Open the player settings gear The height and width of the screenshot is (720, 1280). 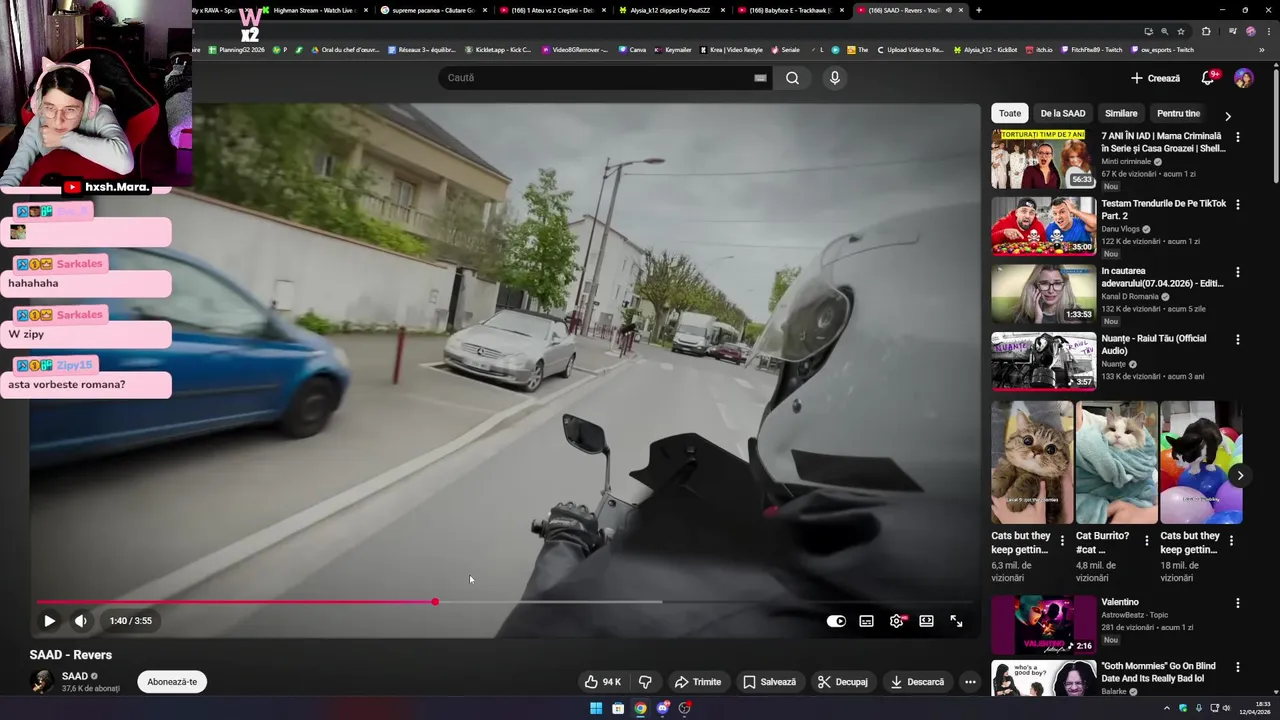pyautogui.click(x=896, y=621)
